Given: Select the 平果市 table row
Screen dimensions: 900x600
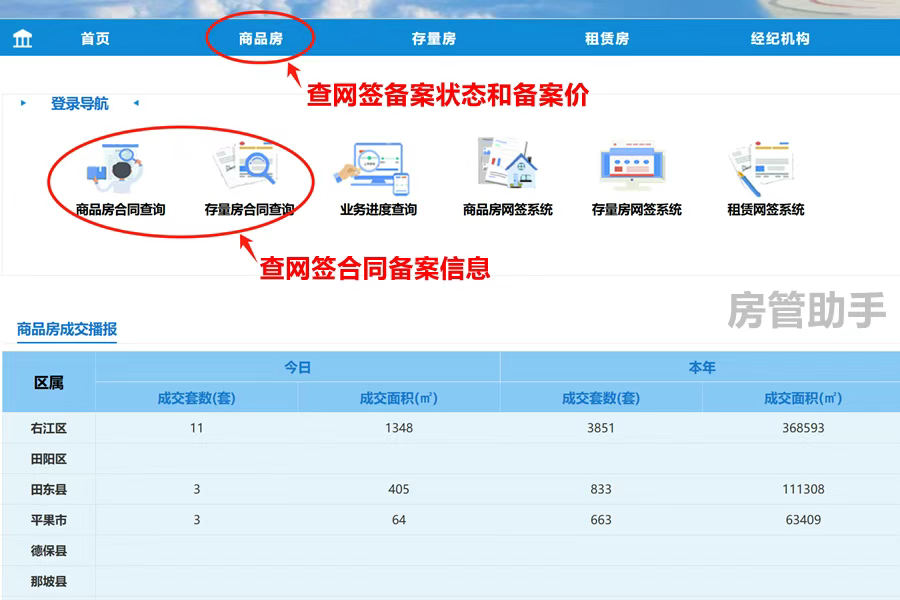Looking at the screenshot, I should (x=48, y=520).
